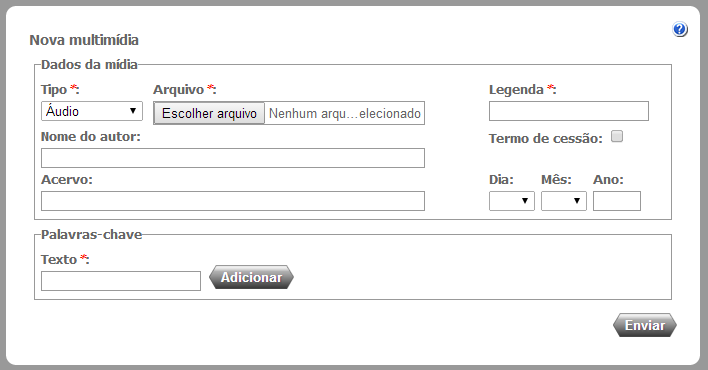
Task: Expand the Mês month dropdown
Action: 564,201
